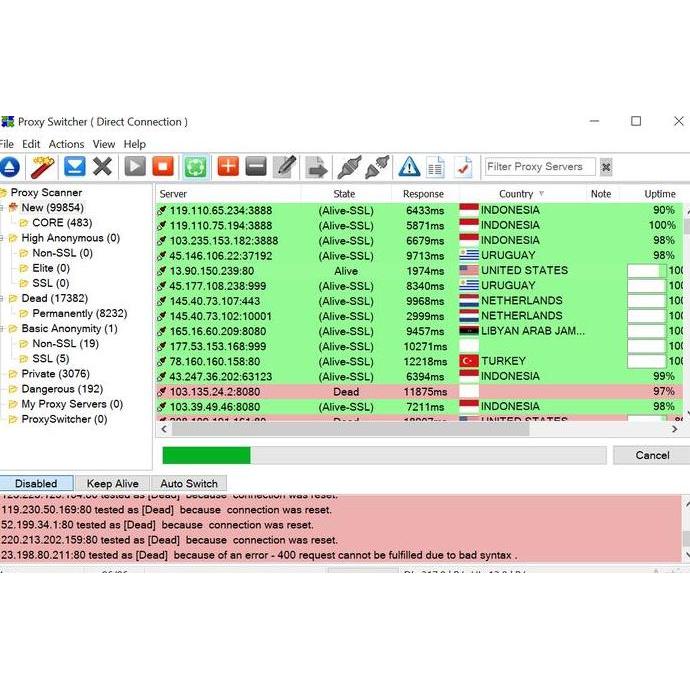Screen dimensions: 690x690
Task: Sort by the Response column header
Action: click(423, 194)
